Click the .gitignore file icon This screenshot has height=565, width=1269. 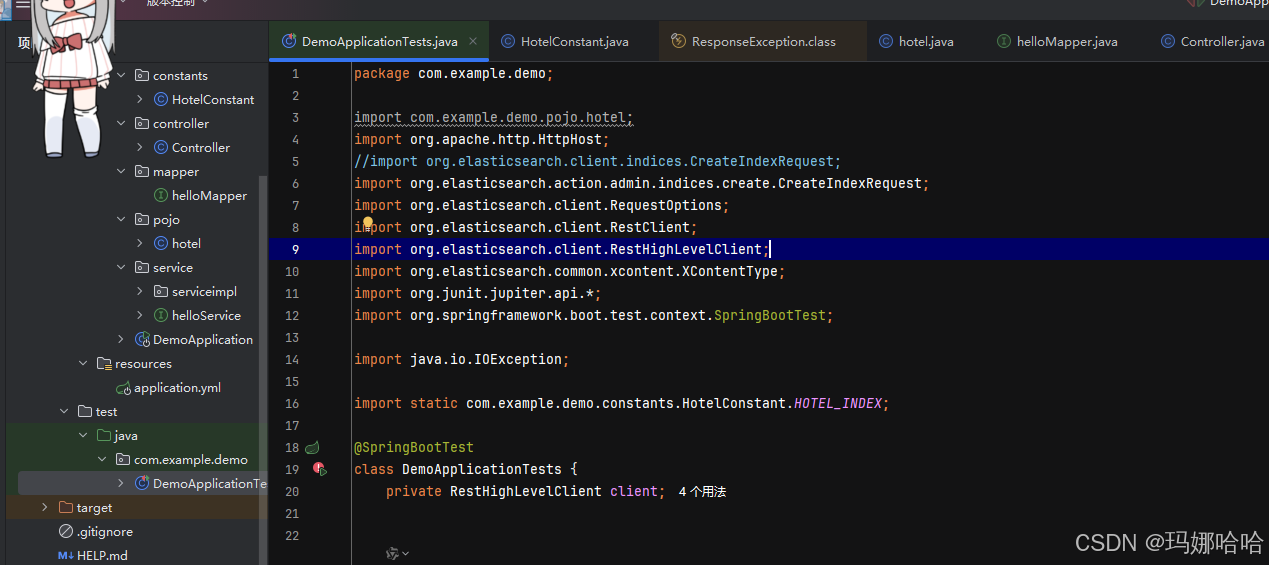point(66,531)
